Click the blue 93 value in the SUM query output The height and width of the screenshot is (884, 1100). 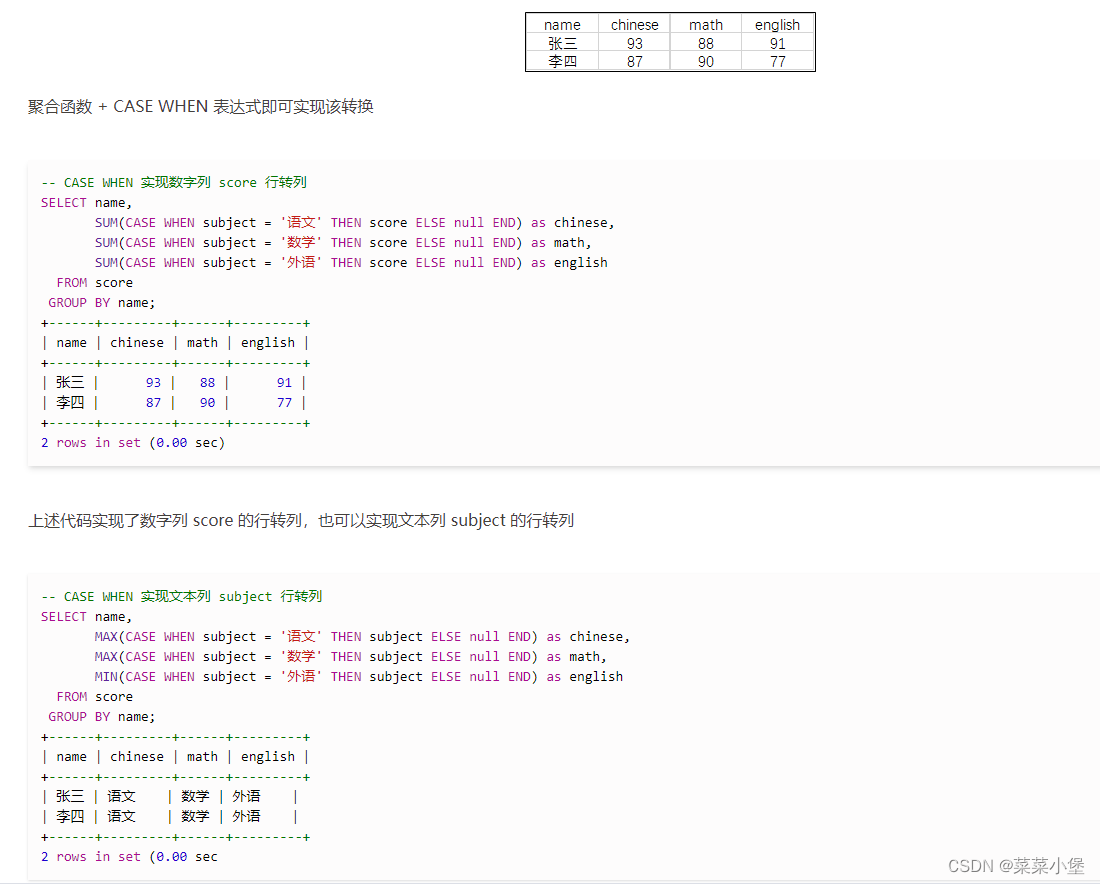pos(153,383)
